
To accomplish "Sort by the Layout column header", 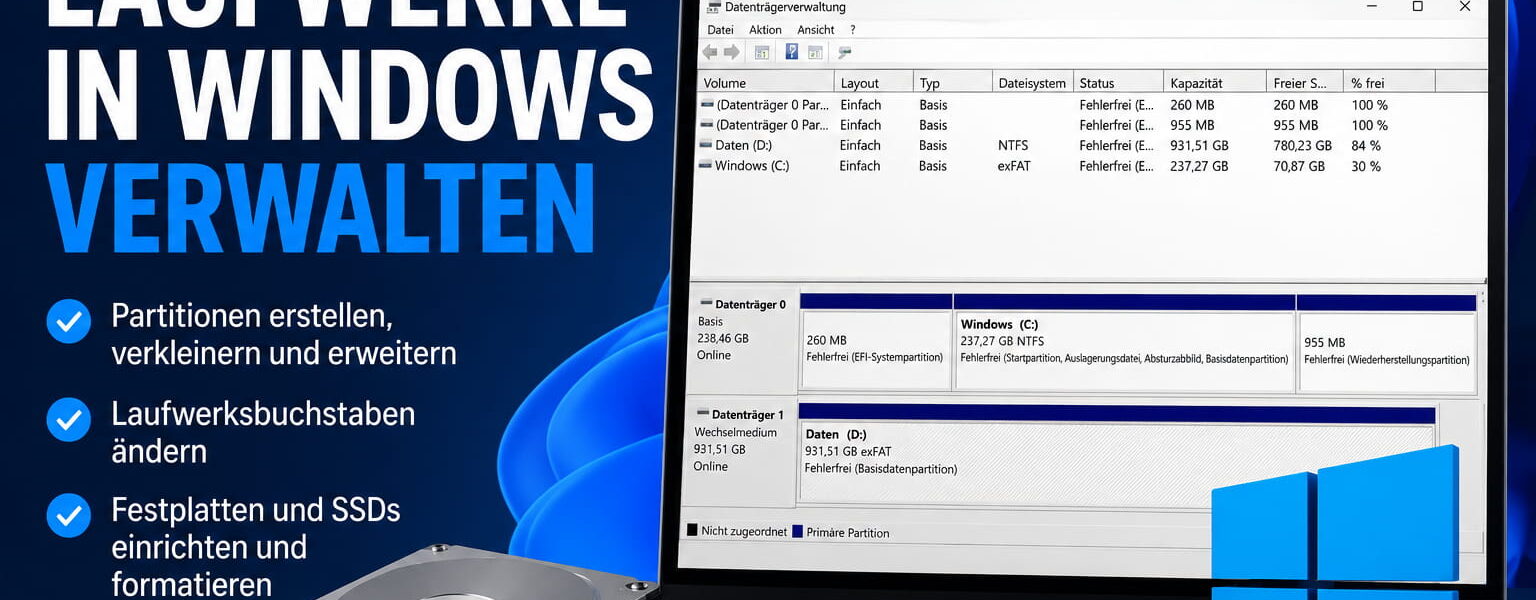I will tap(874, 83).
